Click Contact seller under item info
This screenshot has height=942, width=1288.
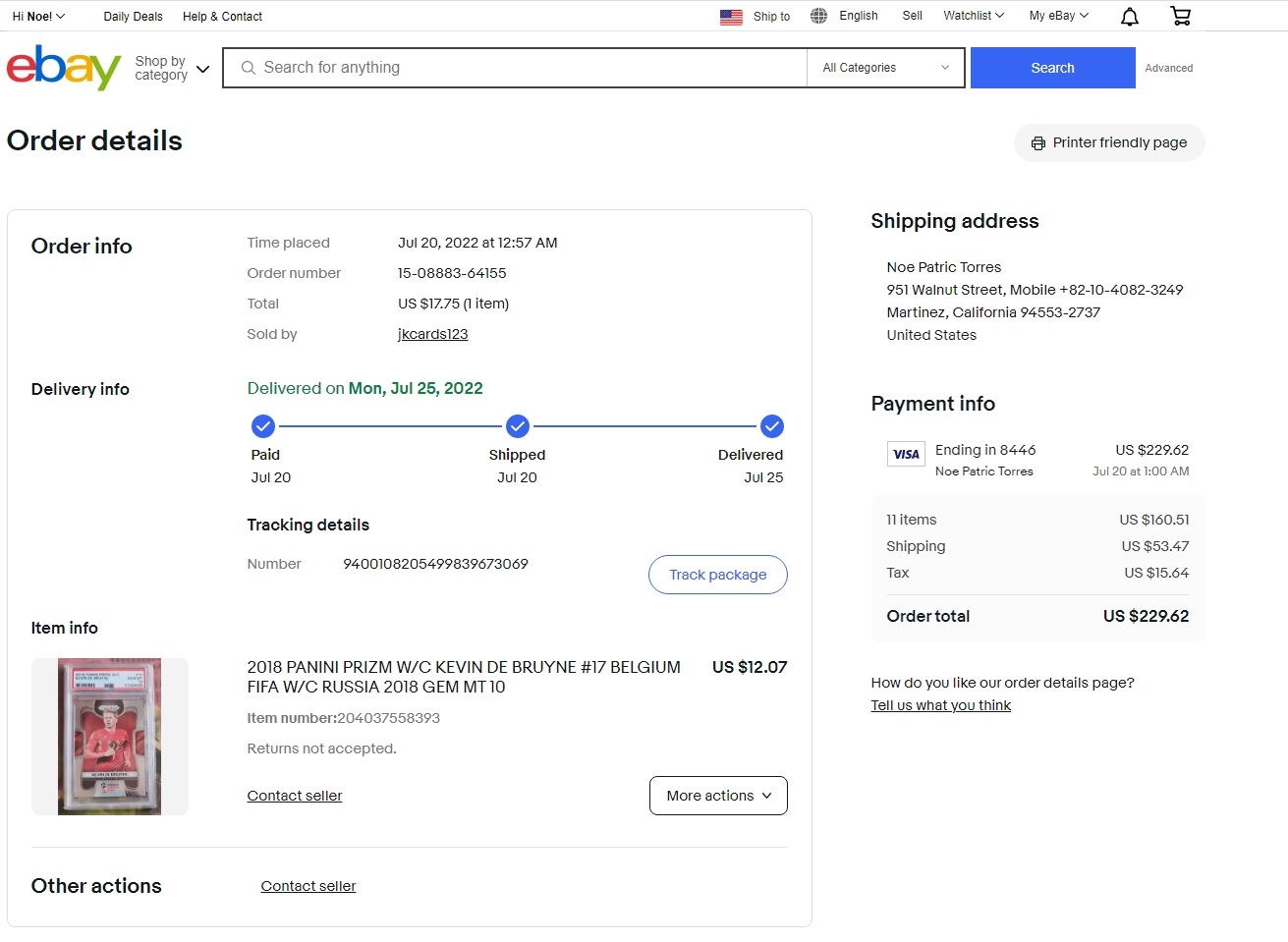point(295,796)
